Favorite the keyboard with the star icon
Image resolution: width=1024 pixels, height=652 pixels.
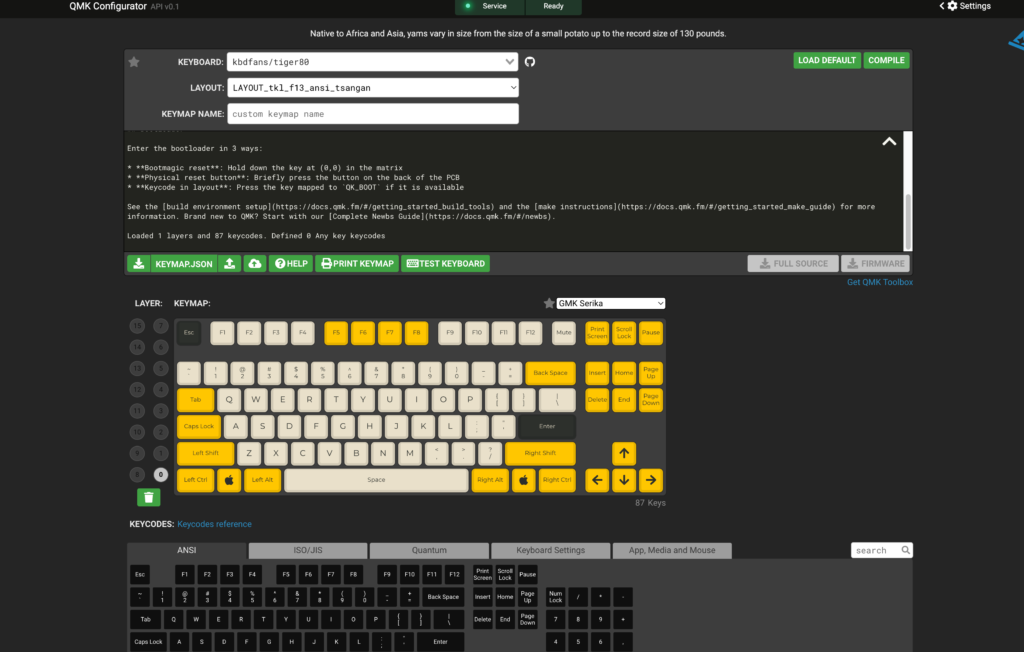pyautogui.click(x=134, y=62)
